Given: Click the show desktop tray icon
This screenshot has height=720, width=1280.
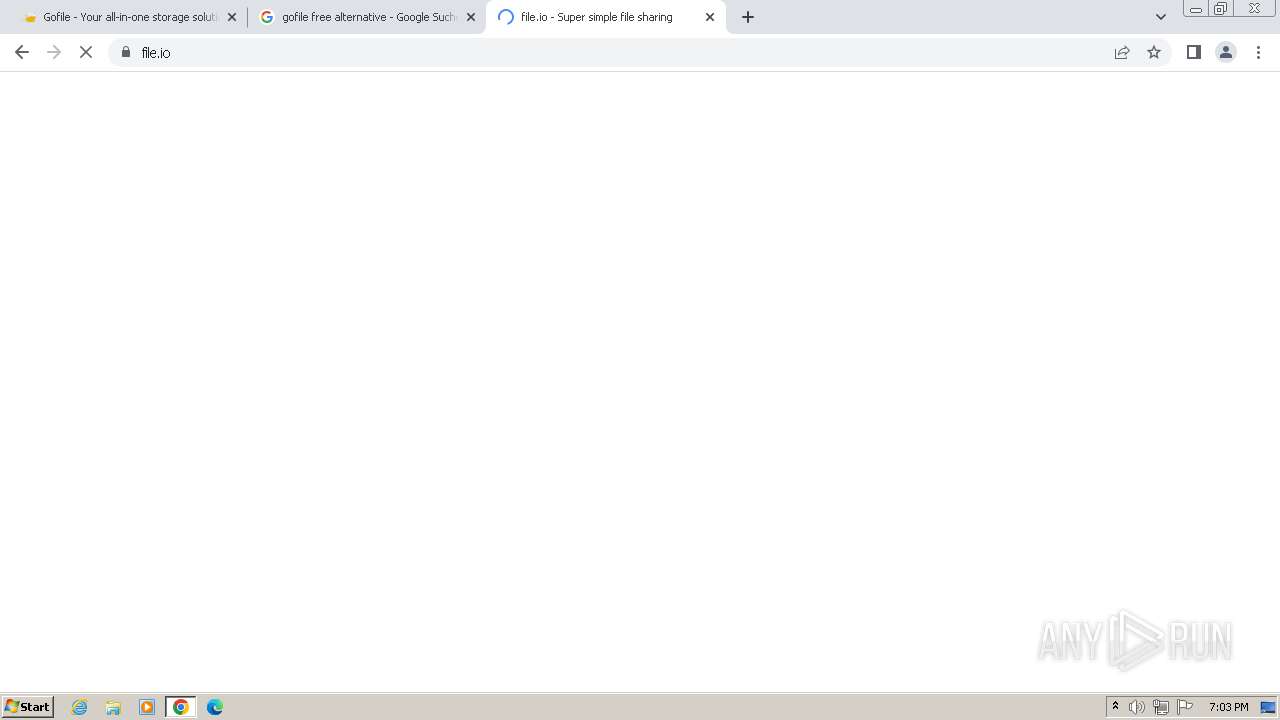Looking at the screenshot, I should 1268,707.
